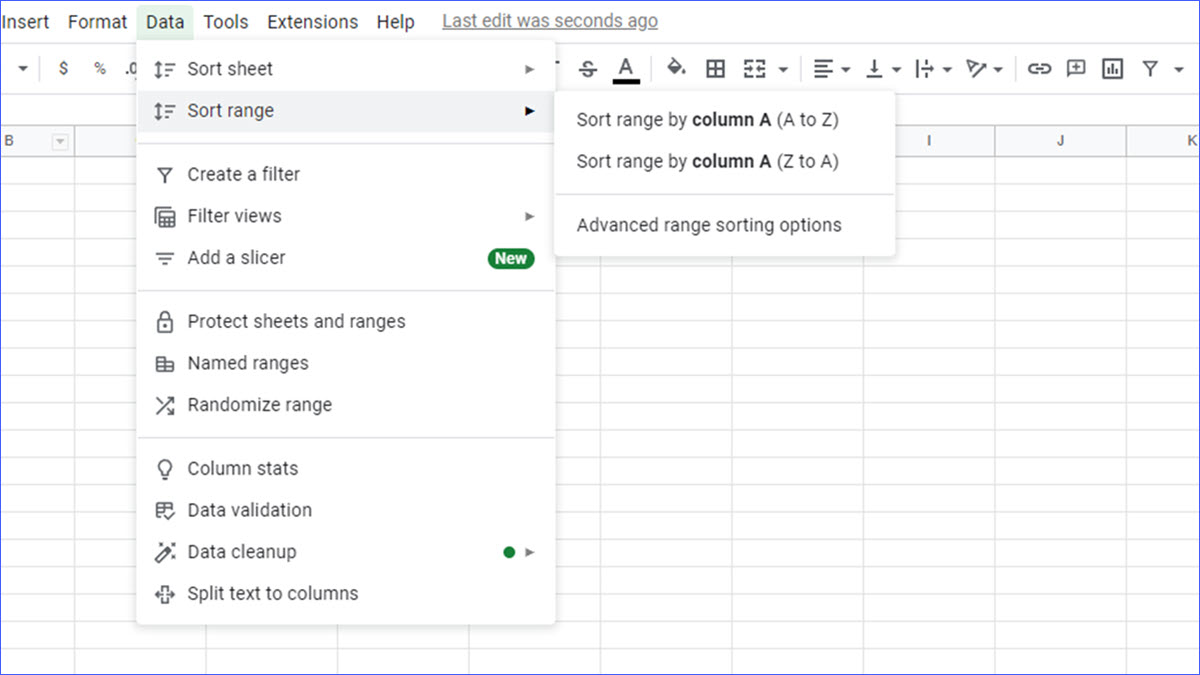Select column J header
The image size is (1200, 675).
(1060, 142)
